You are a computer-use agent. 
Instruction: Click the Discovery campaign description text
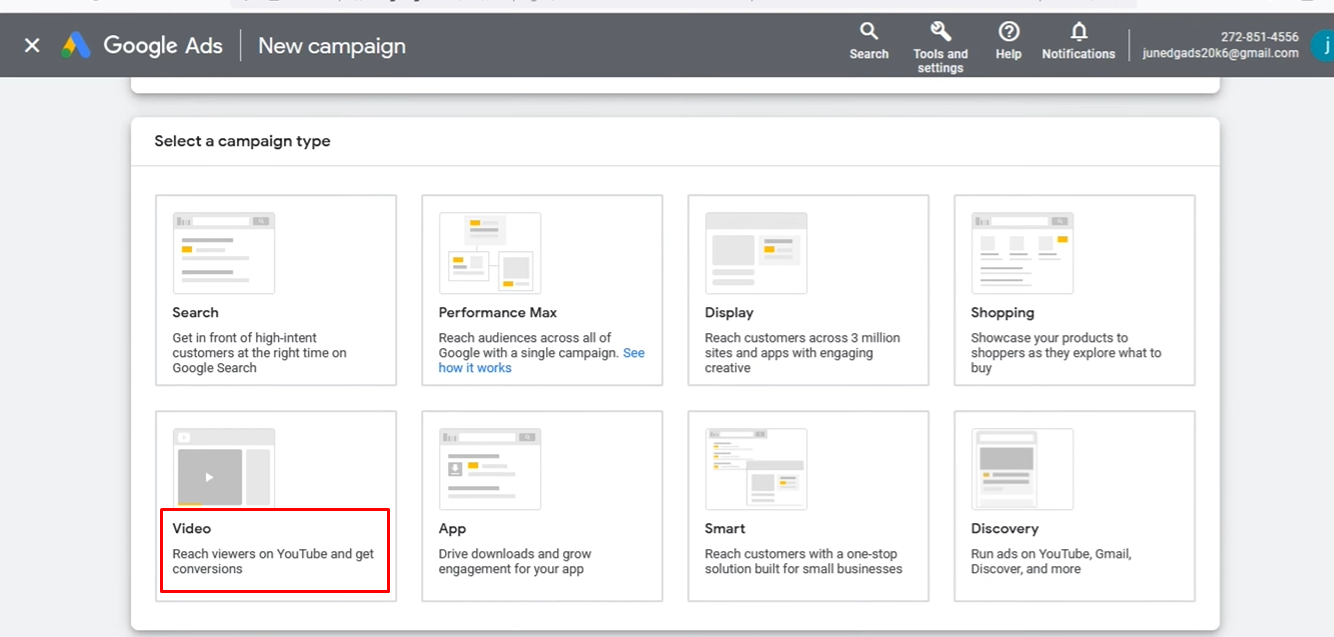1051,561
